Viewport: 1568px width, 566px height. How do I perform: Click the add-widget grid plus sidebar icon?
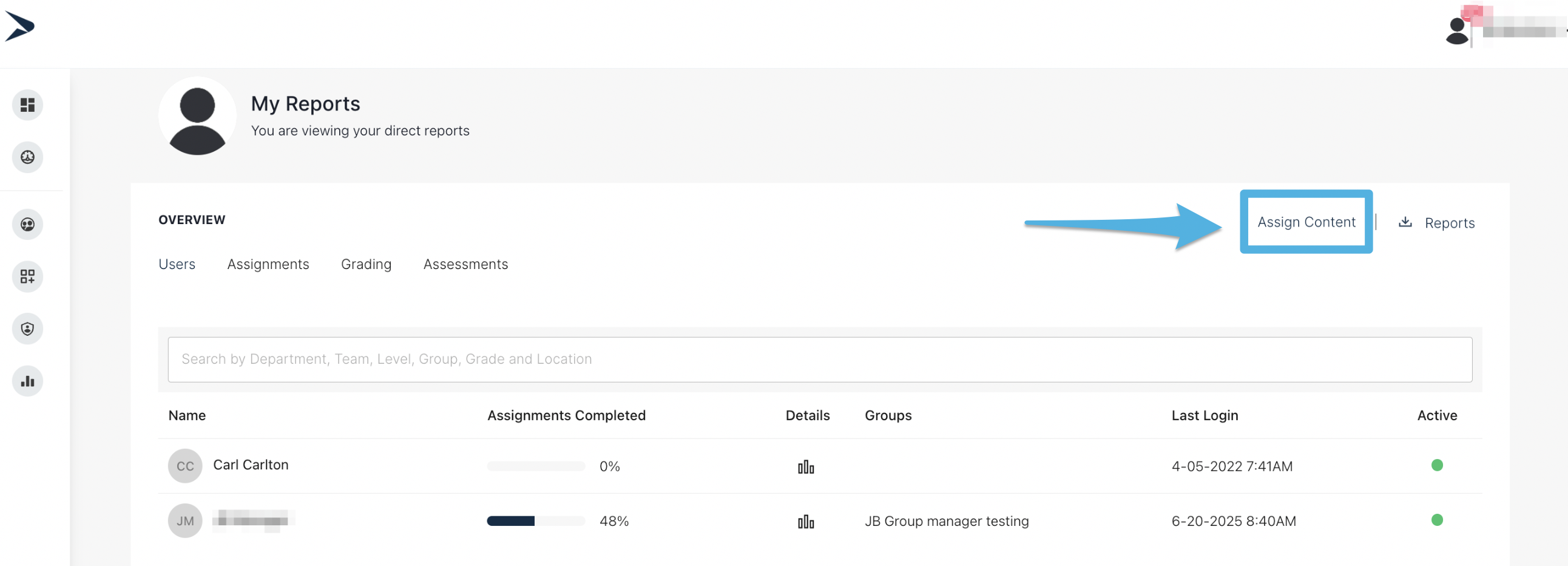tap(27, 276)
